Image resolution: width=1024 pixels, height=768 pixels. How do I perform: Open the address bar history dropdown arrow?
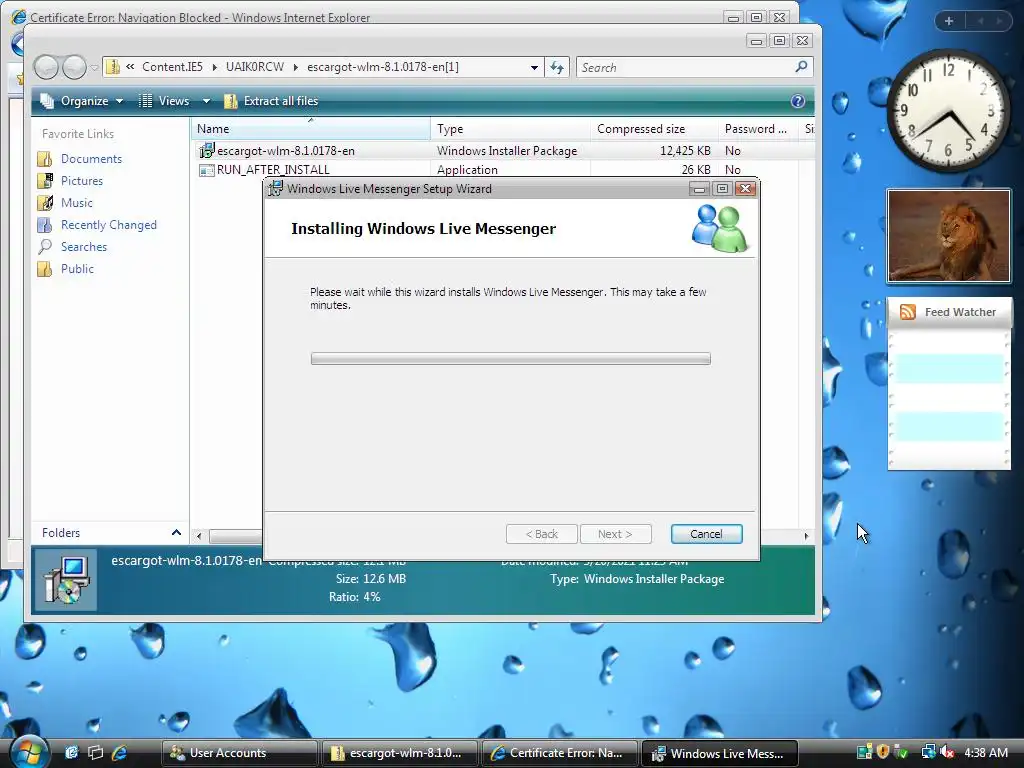point(534,67)
